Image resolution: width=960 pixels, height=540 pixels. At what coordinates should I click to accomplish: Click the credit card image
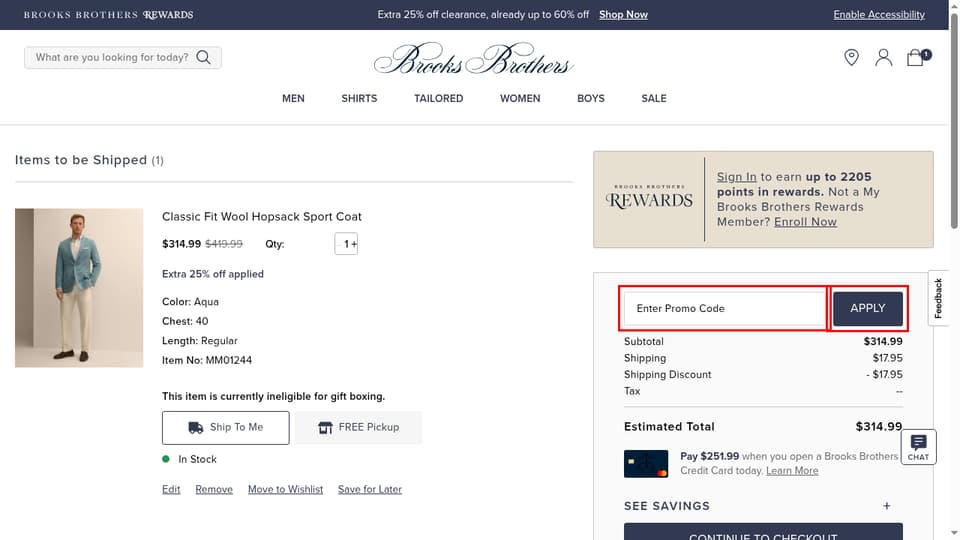click(x=645, y=463)
